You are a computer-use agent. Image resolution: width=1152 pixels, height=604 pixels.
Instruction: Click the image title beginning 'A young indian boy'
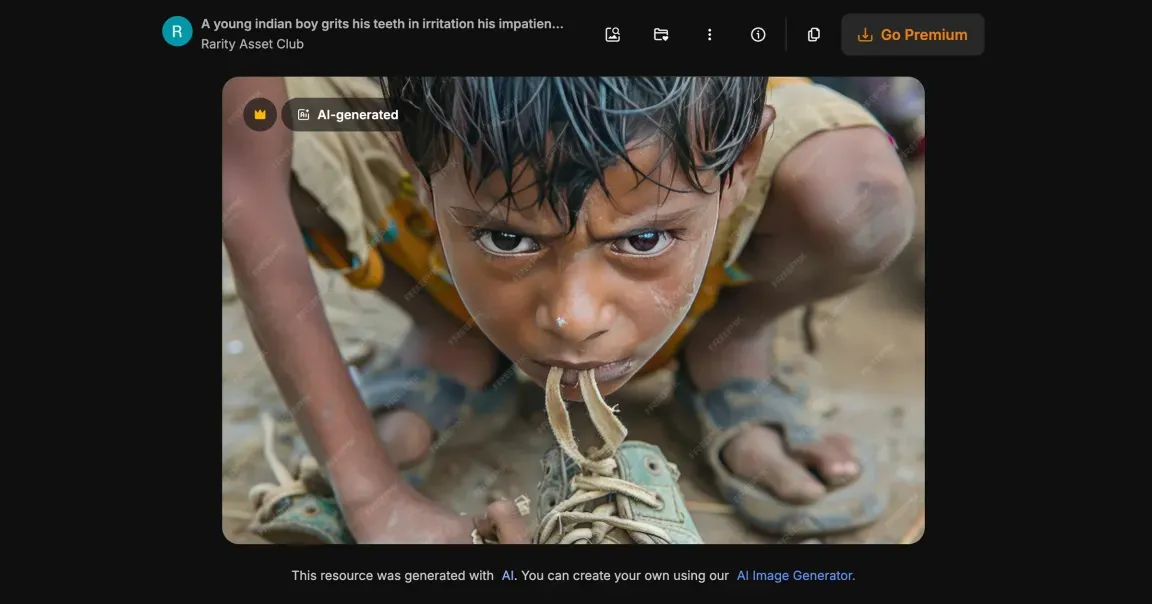pyautogui.click(x=382, y=24)
